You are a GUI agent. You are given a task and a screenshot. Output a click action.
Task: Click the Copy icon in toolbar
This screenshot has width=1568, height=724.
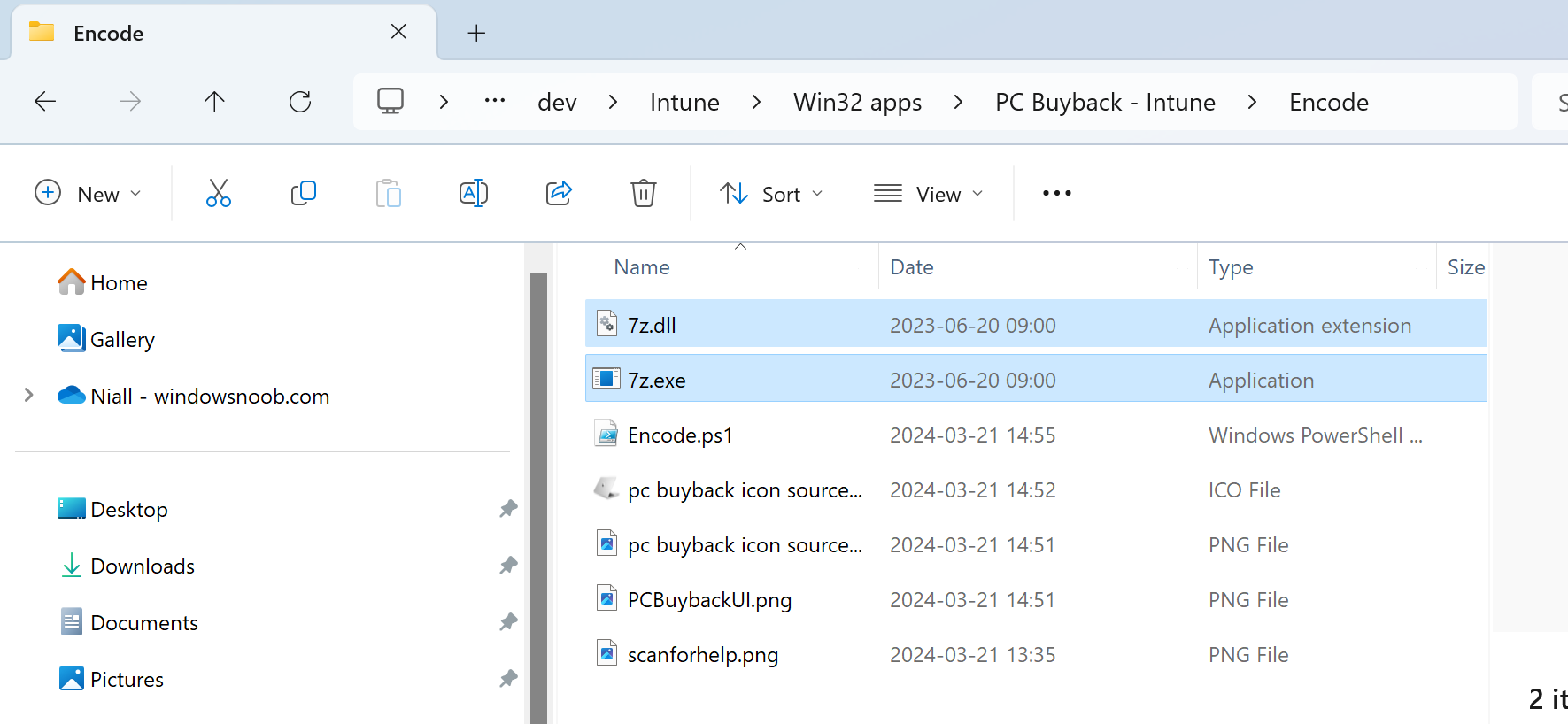coord(303,193)
